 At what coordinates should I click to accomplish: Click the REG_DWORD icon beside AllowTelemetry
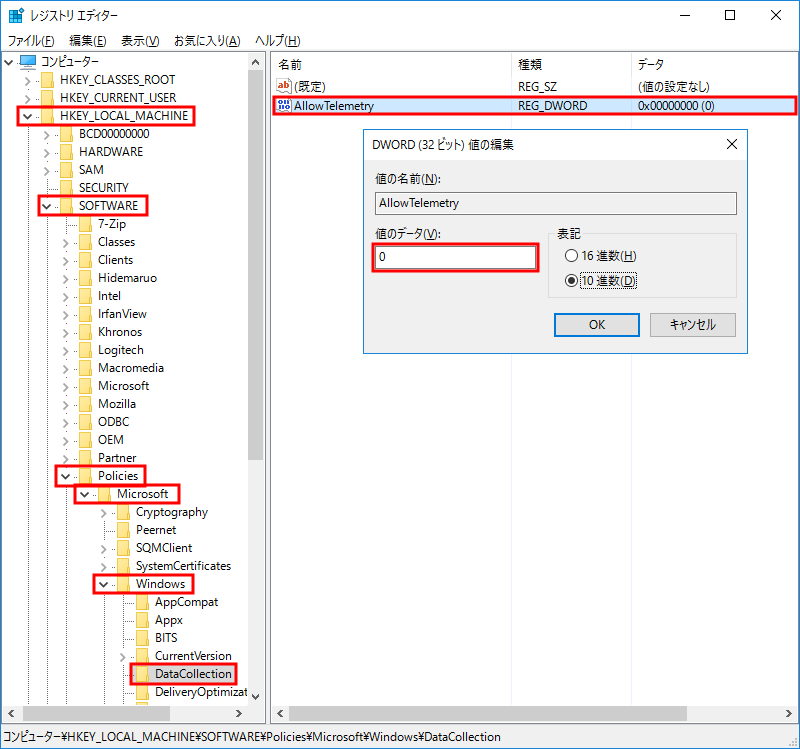click(284, 105)
